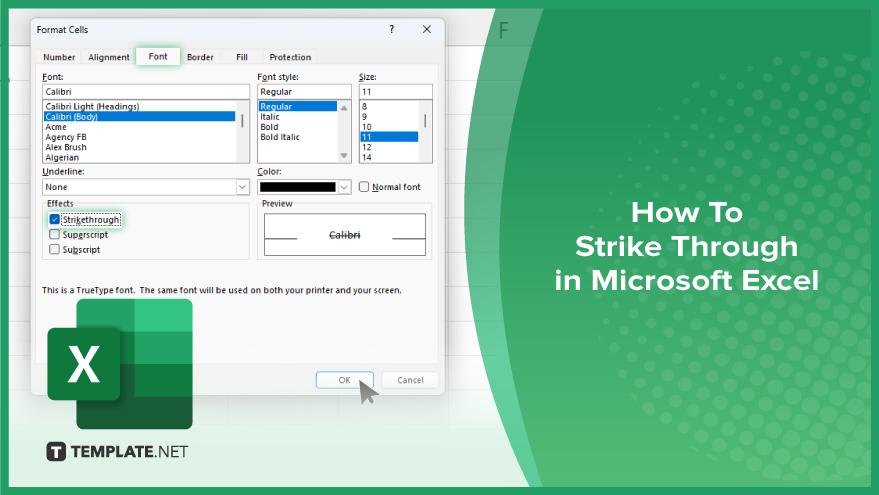Select Italic font style
This screenshot has height=495, width=879.
(x=298, y=117)
